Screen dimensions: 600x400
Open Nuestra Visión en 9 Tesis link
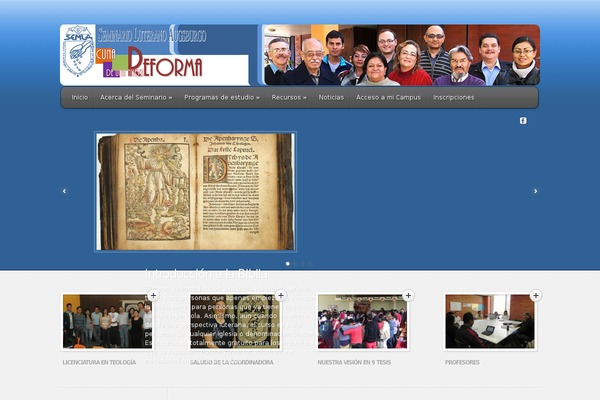pos(354,362)
